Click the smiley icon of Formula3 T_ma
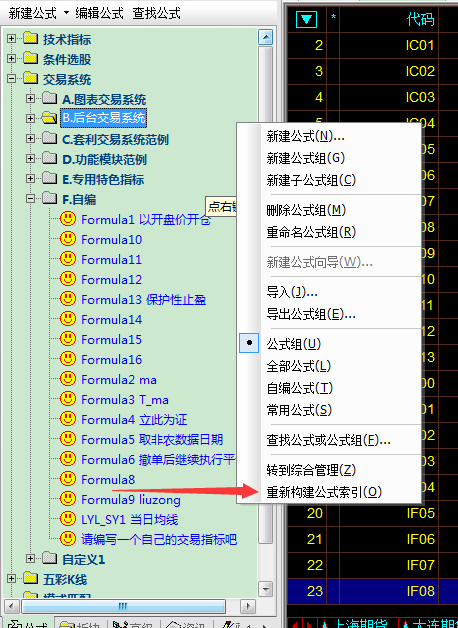 [68, 399]
